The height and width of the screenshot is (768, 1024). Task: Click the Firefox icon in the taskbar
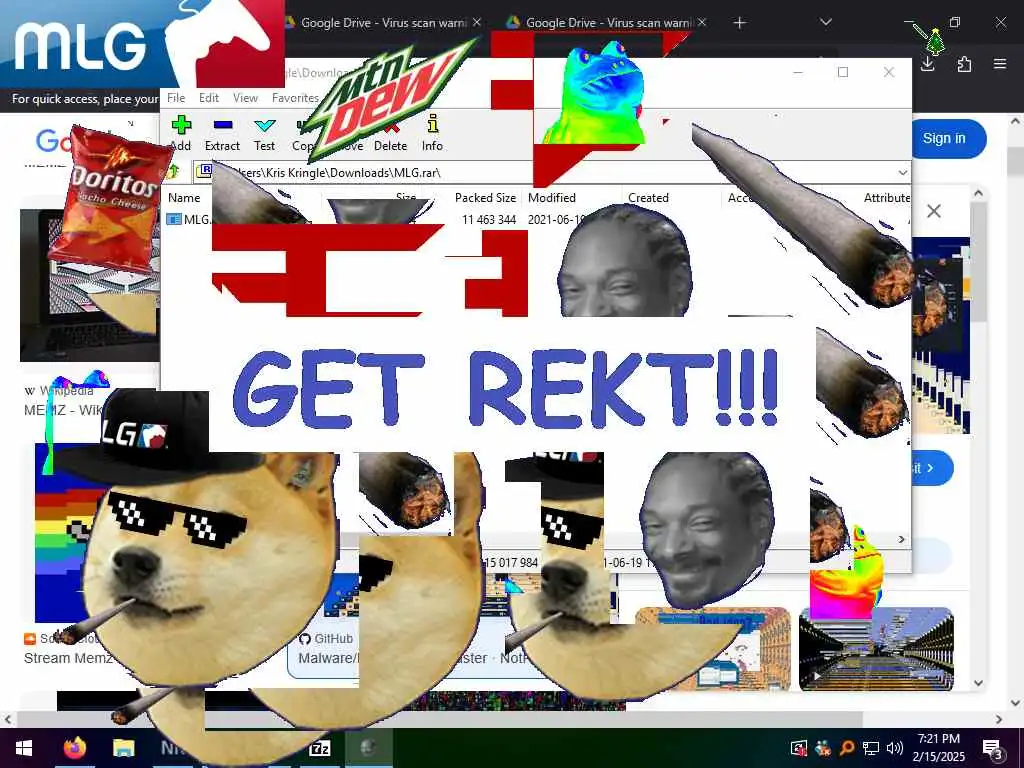coord(75,748)
